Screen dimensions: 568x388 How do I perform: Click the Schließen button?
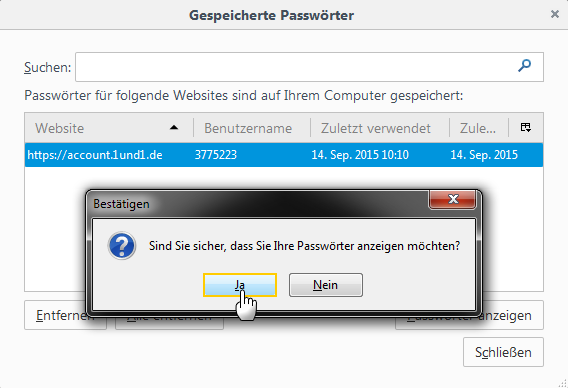pos(503,352)
